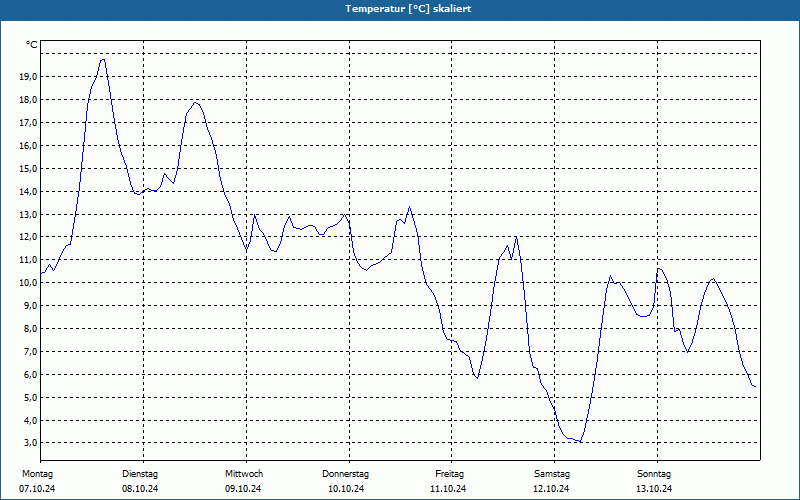Click the 10,0 y-axis label
800x500 pixels.
28,283
